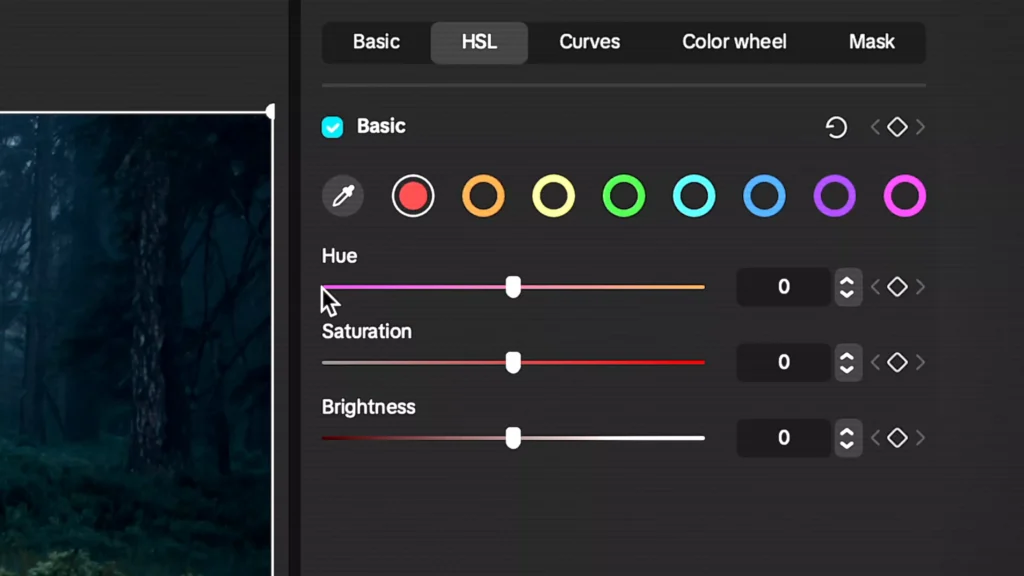Select the magenta color channel

[x=903, y=195]
